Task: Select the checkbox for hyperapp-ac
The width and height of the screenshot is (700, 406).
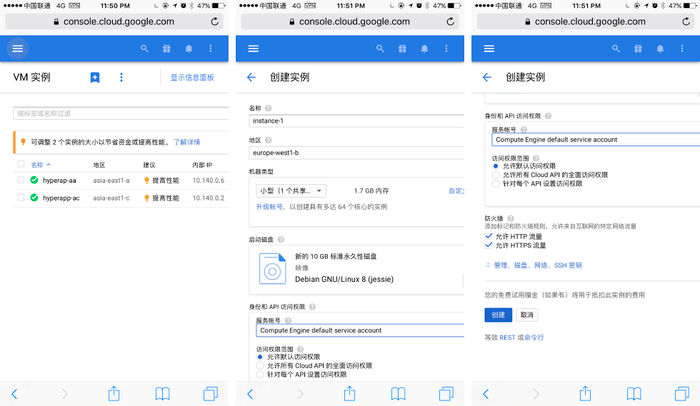Action: point(21,197)
